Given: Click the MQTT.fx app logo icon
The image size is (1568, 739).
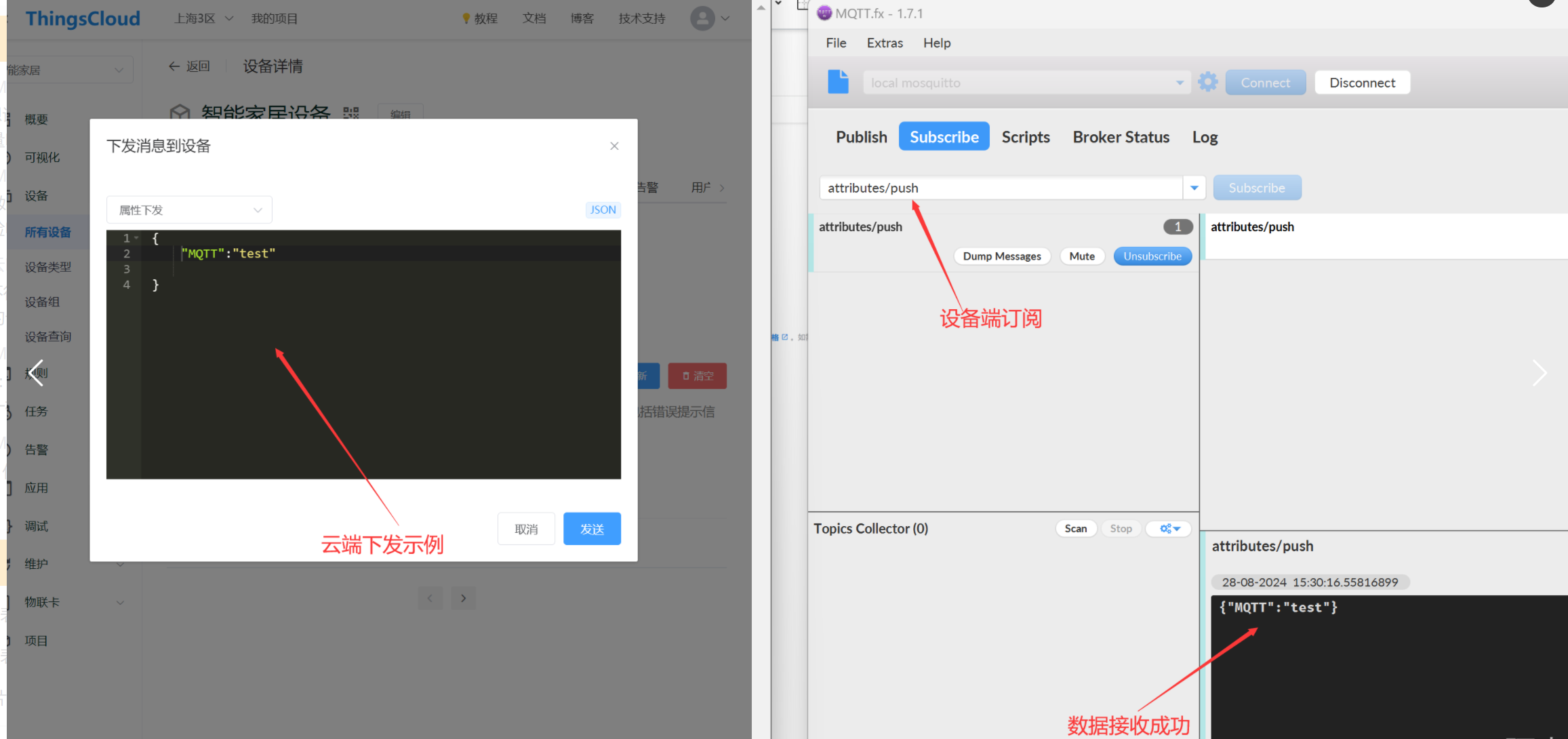Looking at the screenshot, I should [824, 13].
